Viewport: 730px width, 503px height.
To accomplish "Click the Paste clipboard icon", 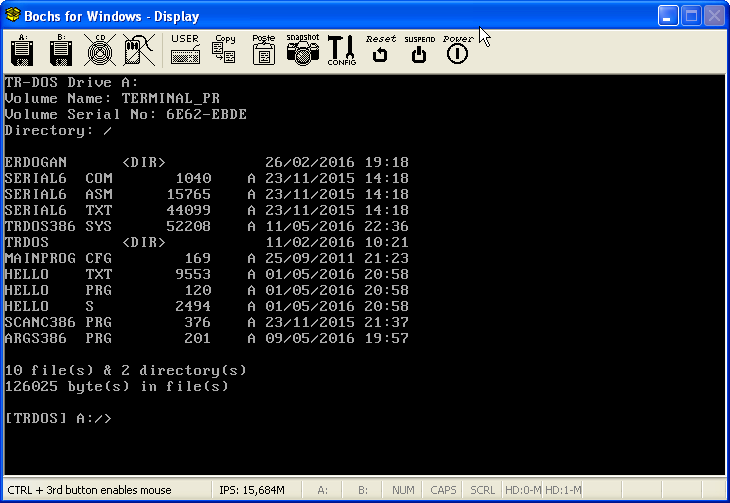I will pos(264,49).
